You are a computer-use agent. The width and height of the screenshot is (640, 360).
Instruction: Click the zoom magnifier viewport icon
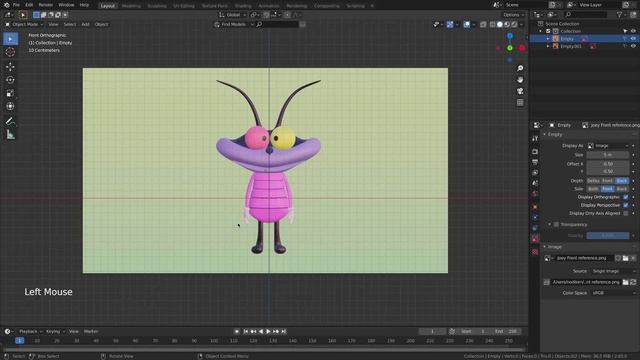(520, 68)
